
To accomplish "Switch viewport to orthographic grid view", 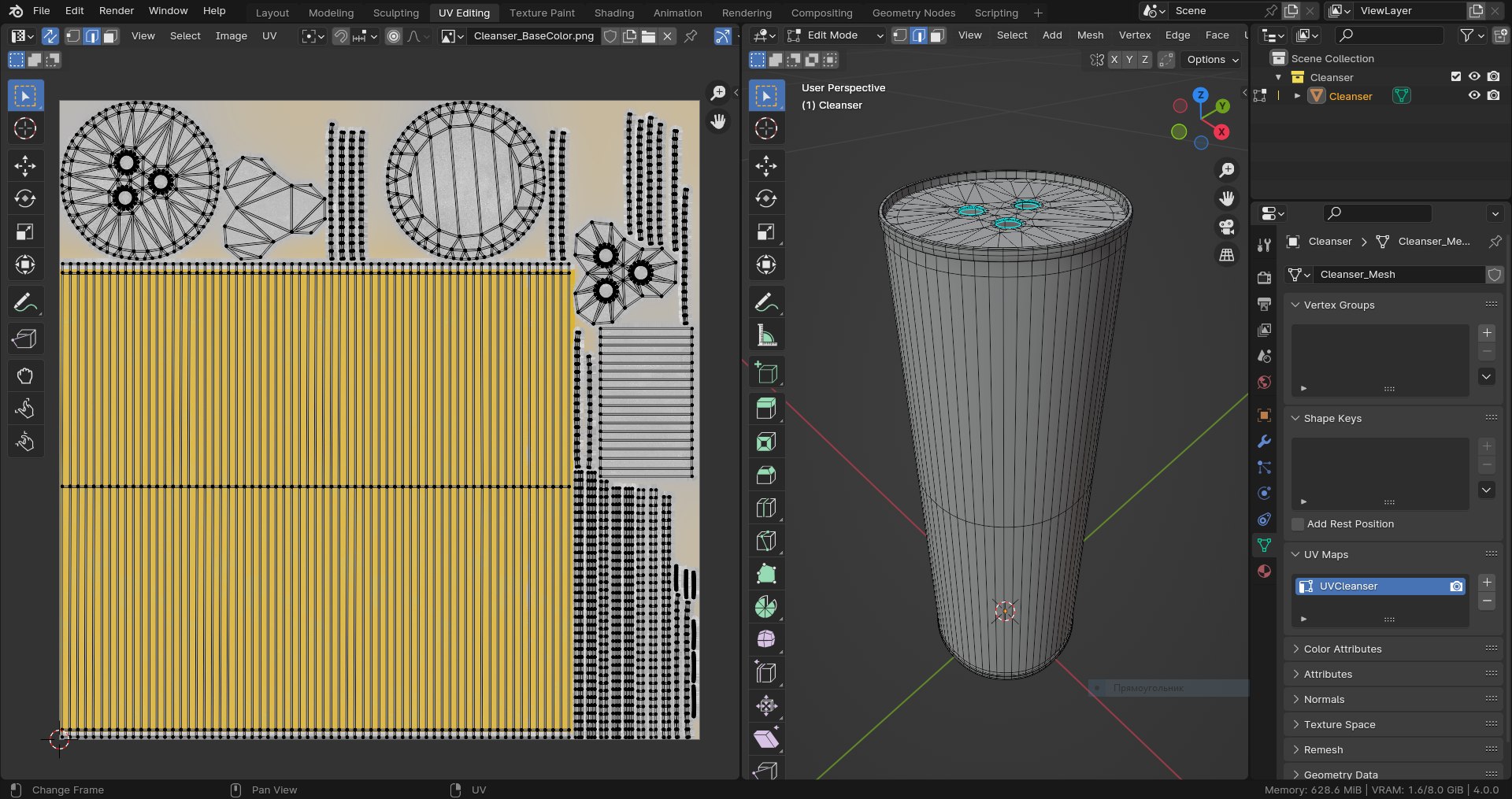I will (x=1226, y=255).
